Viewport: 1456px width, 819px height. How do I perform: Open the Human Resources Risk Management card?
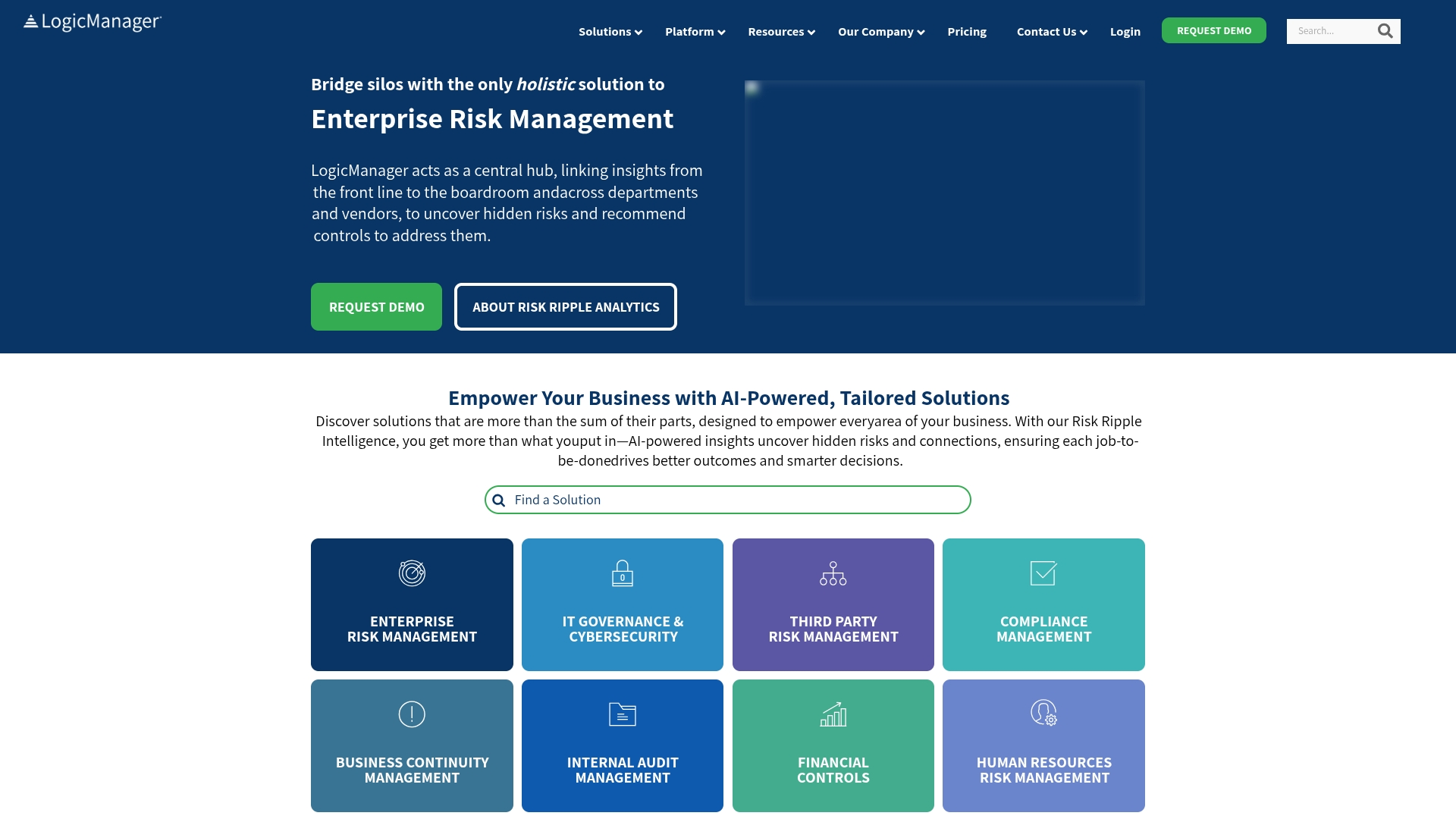(1043, 745)
